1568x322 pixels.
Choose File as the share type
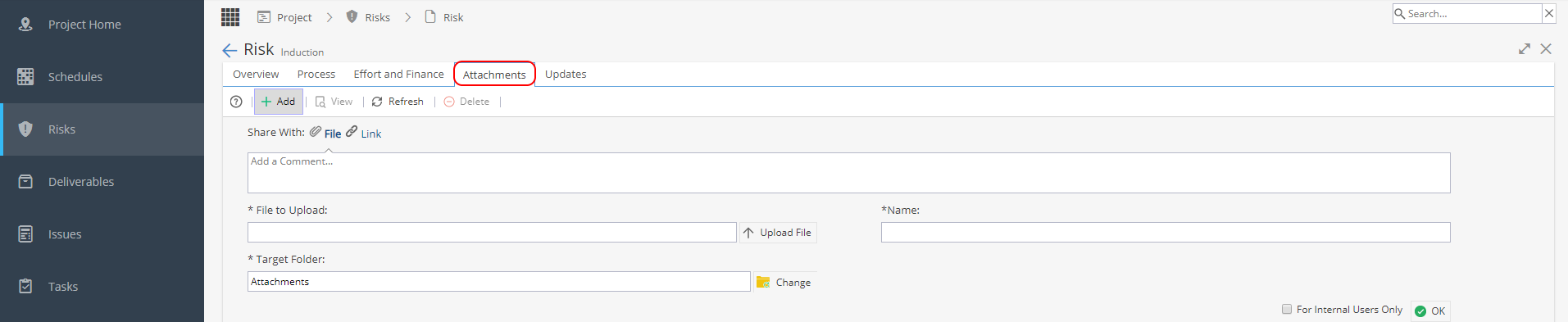333,134
